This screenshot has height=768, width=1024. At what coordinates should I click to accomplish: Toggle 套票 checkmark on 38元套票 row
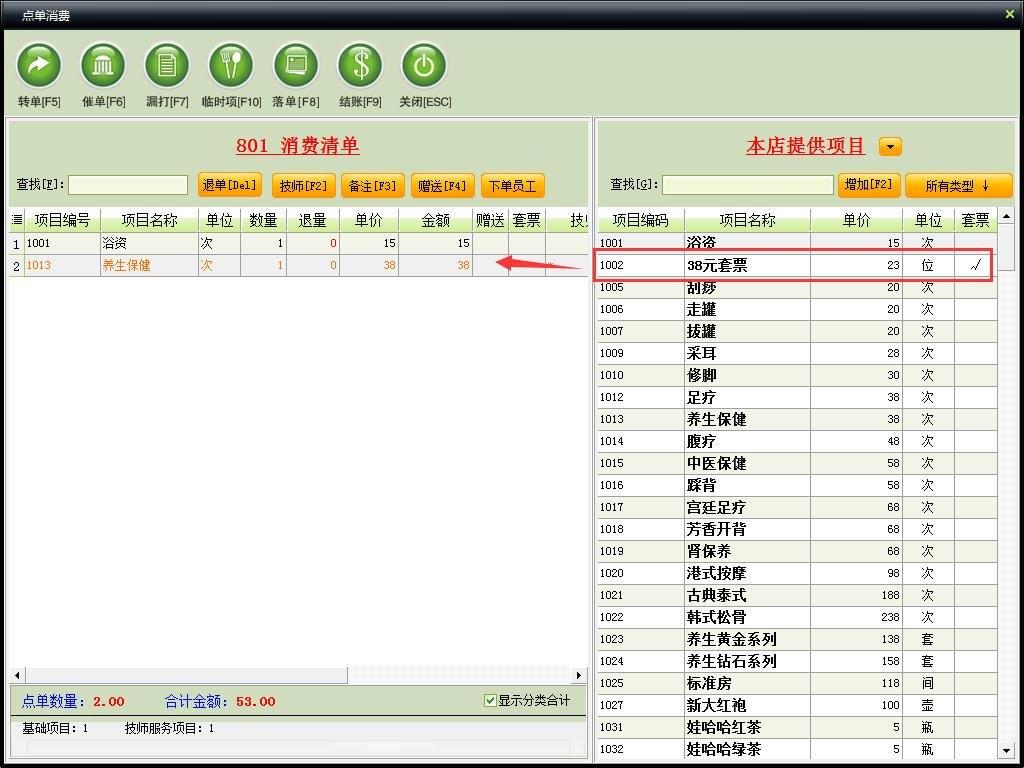tap(976, 265)
